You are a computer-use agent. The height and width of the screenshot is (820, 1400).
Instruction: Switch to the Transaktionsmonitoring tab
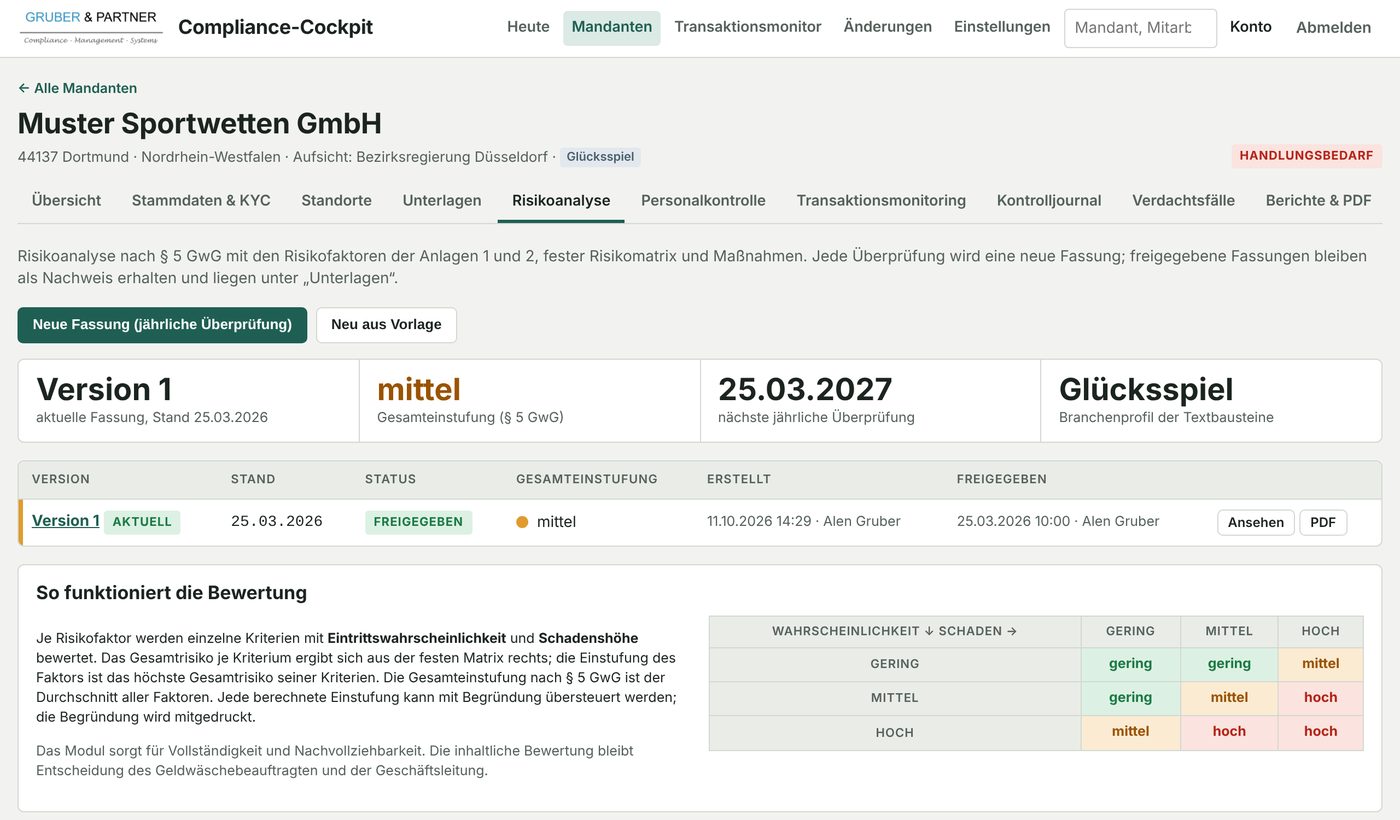pyautogui.click(x=881, y=200)
